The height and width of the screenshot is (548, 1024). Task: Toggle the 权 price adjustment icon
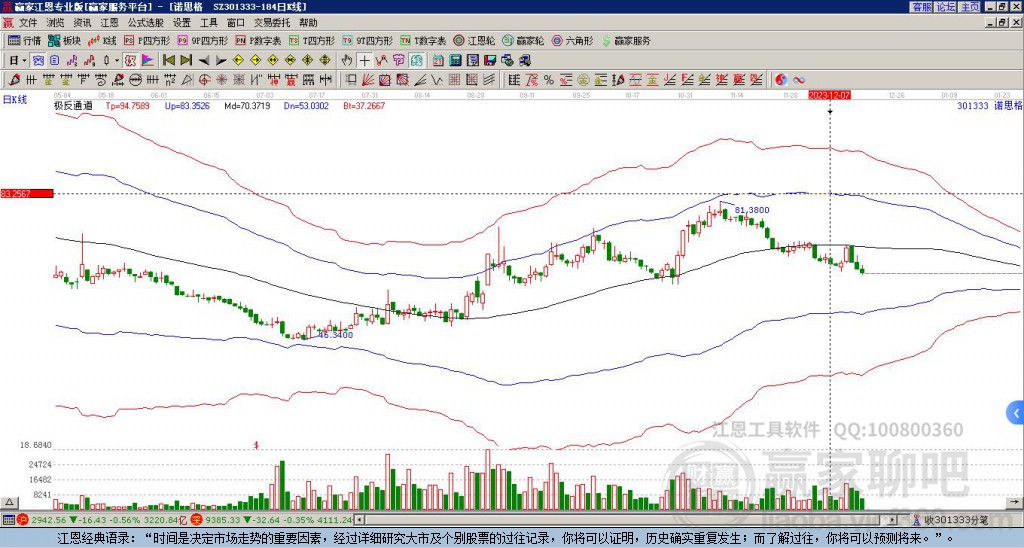pos(130,61)
